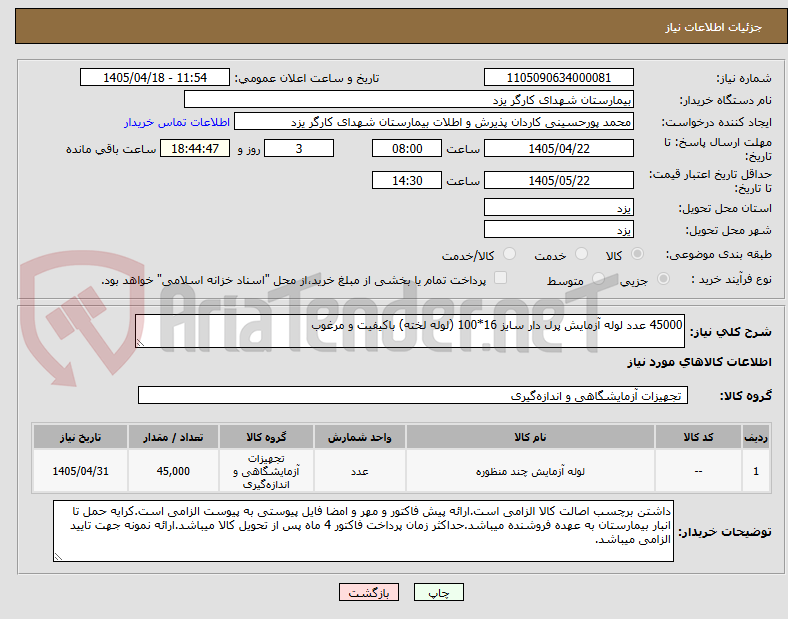Viewport: 788px width, 619px height.
Task: Click the quantity cell 45,000
Action: click(x=173, y=471)
